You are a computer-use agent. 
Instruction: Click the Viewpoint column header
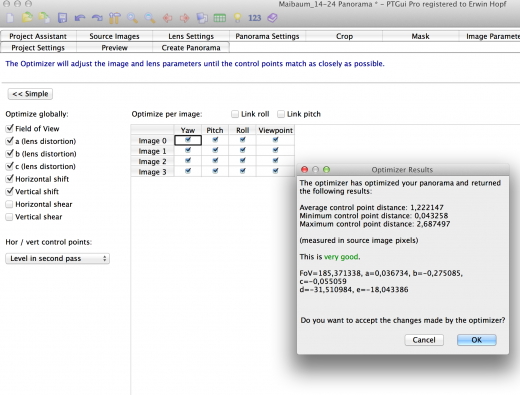(275, 130)
